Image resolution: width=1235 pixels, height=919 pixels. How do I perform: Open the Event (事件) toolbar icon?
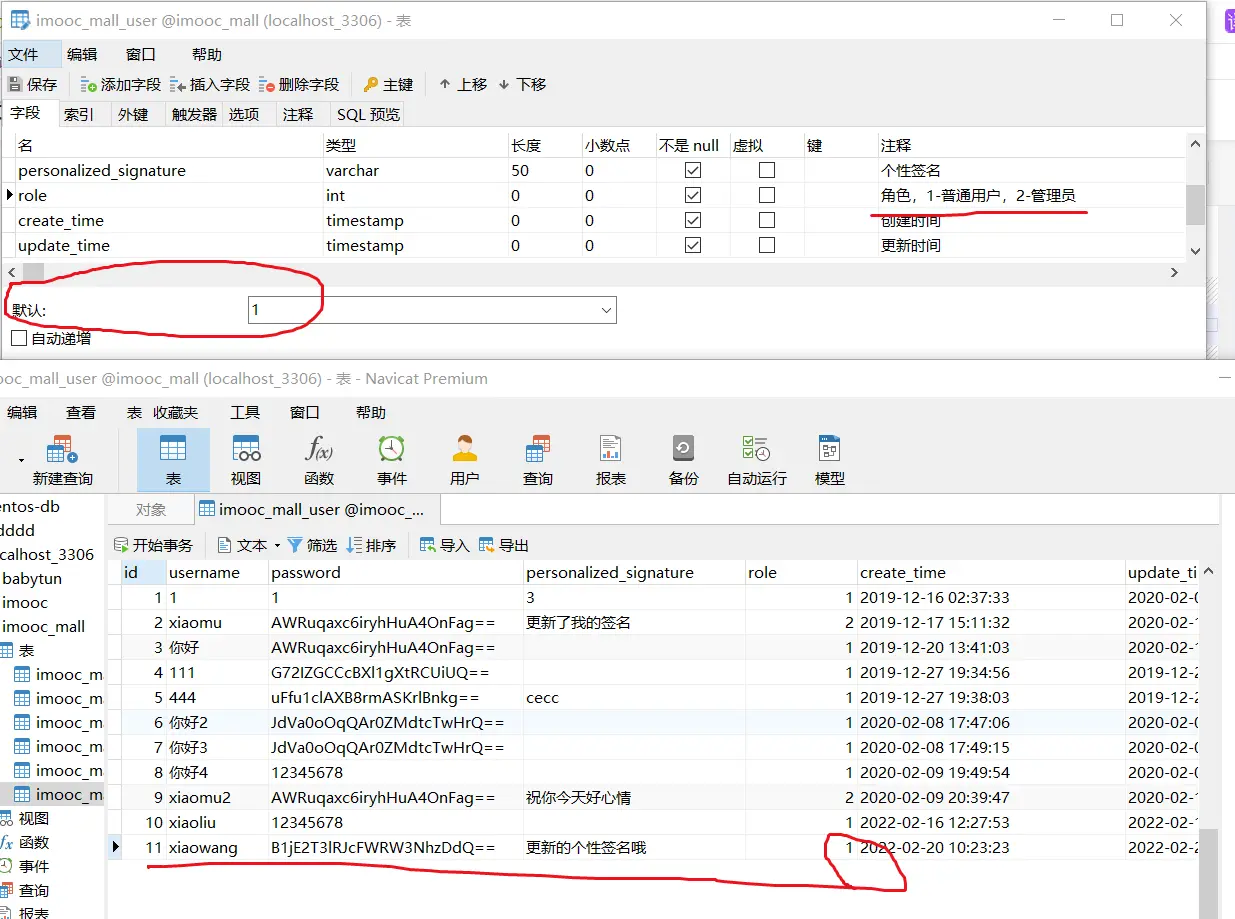coord(392,460)
